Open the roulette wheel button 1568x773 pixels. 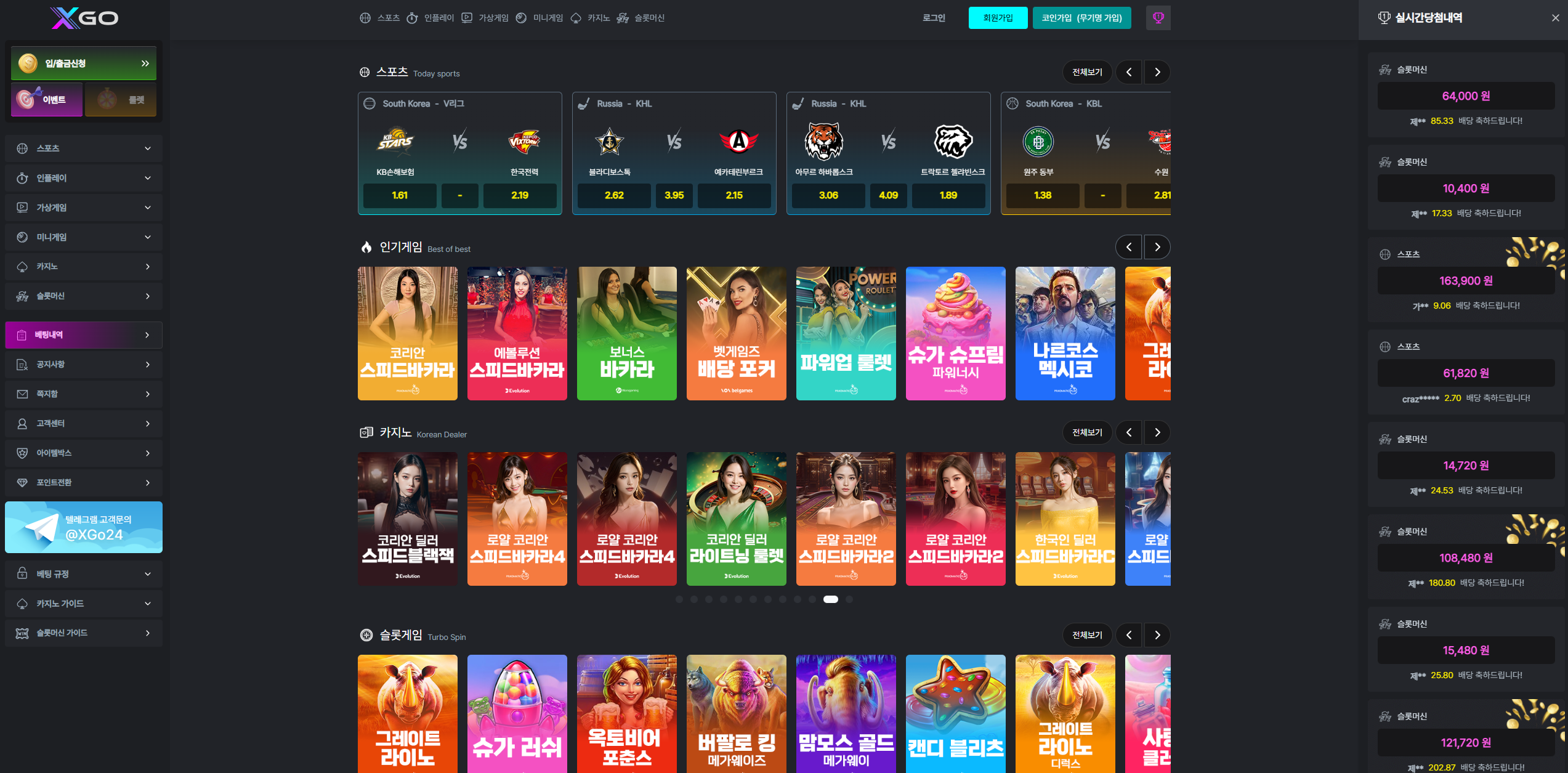click(x=121, y=99)
